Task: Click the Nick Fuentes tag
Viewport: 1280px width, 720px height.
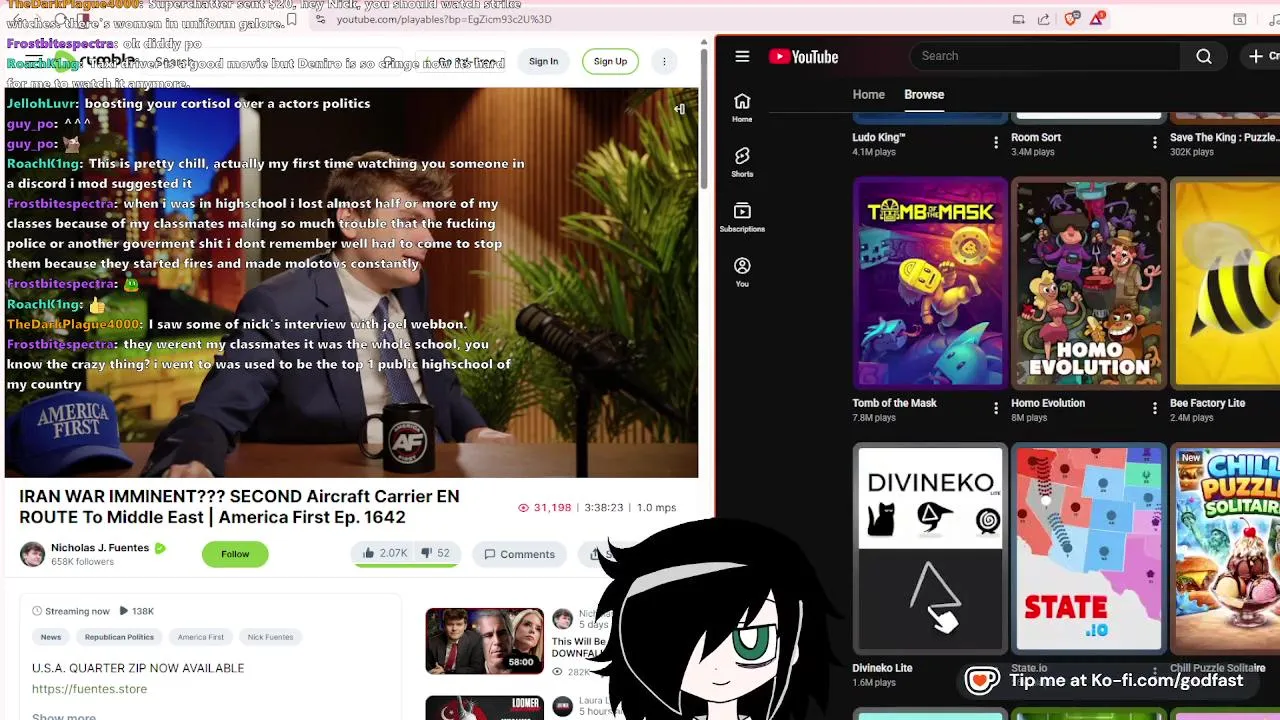Action: (x=270, y=637)
